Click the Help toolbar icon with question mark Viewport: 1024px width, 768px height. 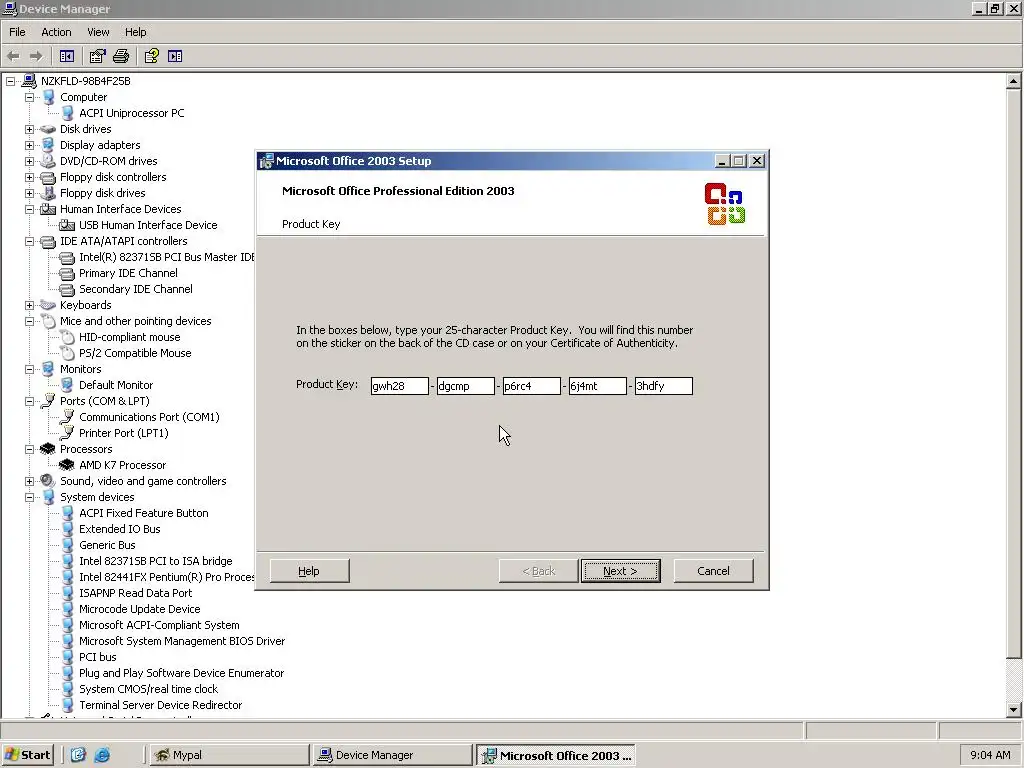[x=152, y=56]
